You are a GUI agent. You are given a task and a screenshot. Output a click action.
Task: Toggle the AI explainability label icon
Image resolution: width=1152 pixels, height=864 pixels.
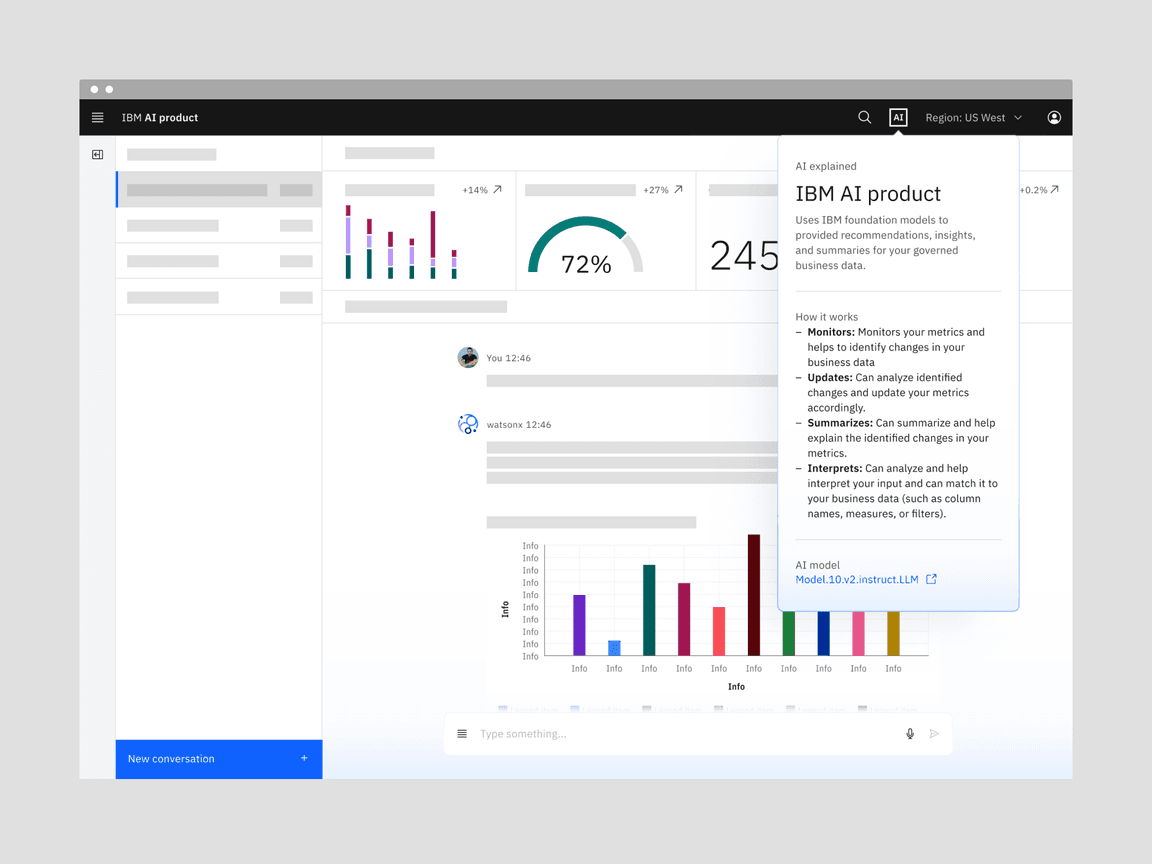pyautogui.click(x=898, y=118)
